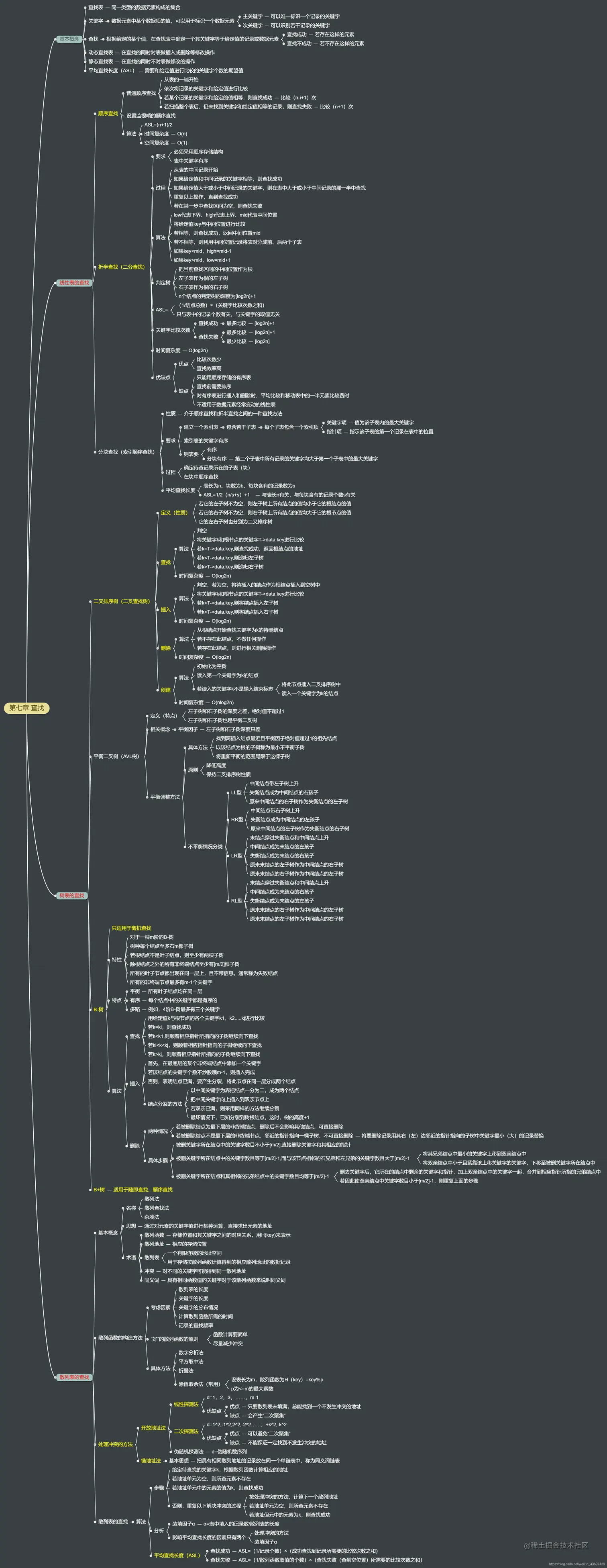Click the 结点分裂的方法 node

point(165,1104)
